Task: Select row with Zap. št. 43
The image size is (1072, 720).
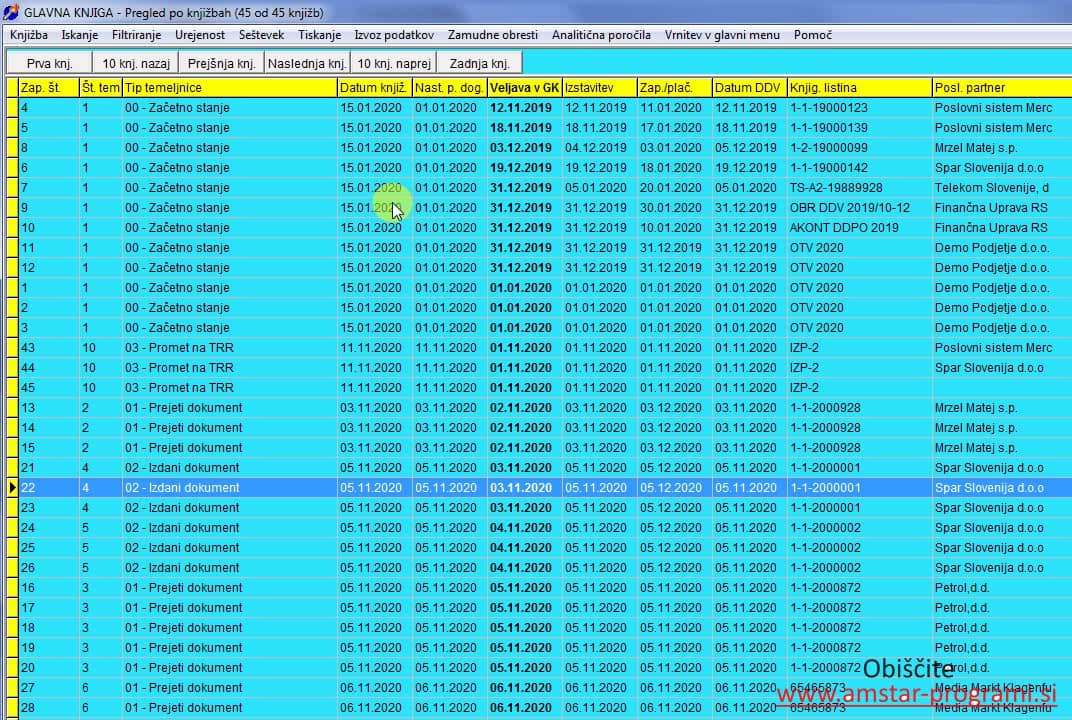Action: 48,348
